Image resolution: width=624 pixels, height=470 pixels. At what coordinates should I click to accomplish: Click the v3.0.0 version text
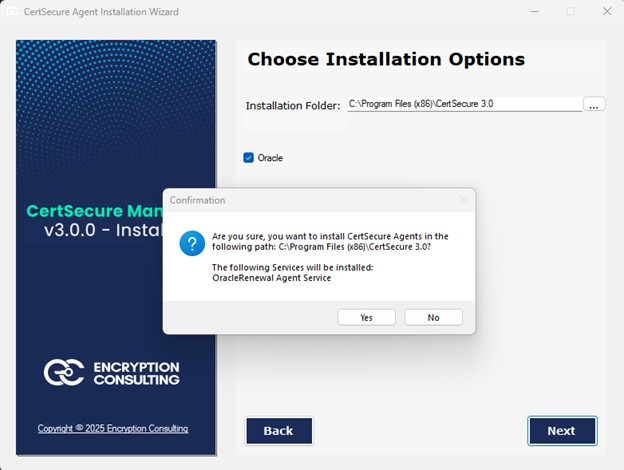pyautogui.click(x=103, y=230)
